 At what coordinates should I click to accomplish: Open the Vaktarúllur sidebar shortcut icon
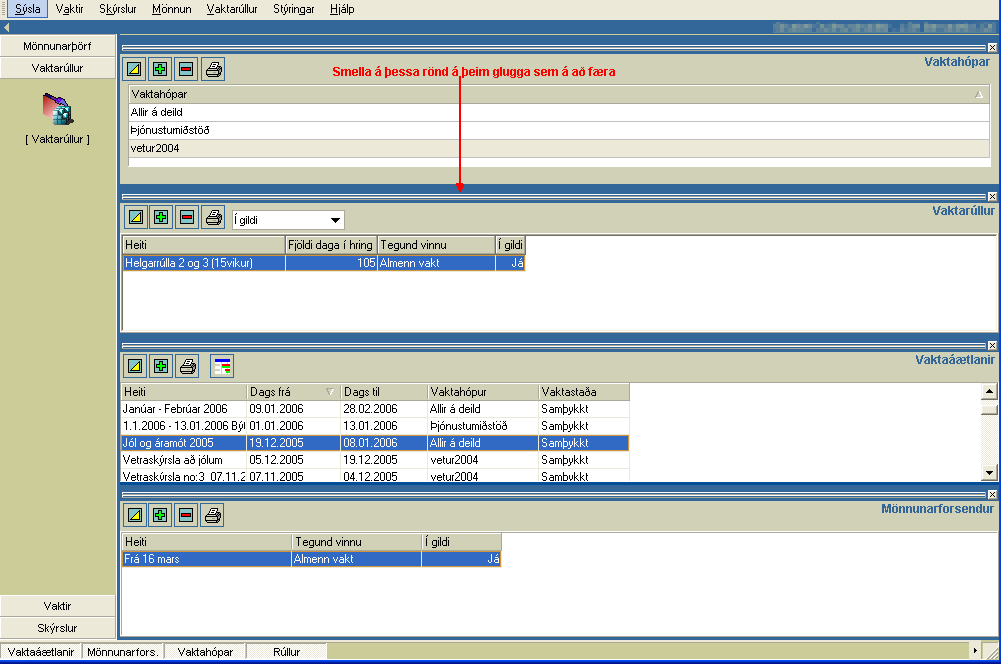tap(57, 110)
